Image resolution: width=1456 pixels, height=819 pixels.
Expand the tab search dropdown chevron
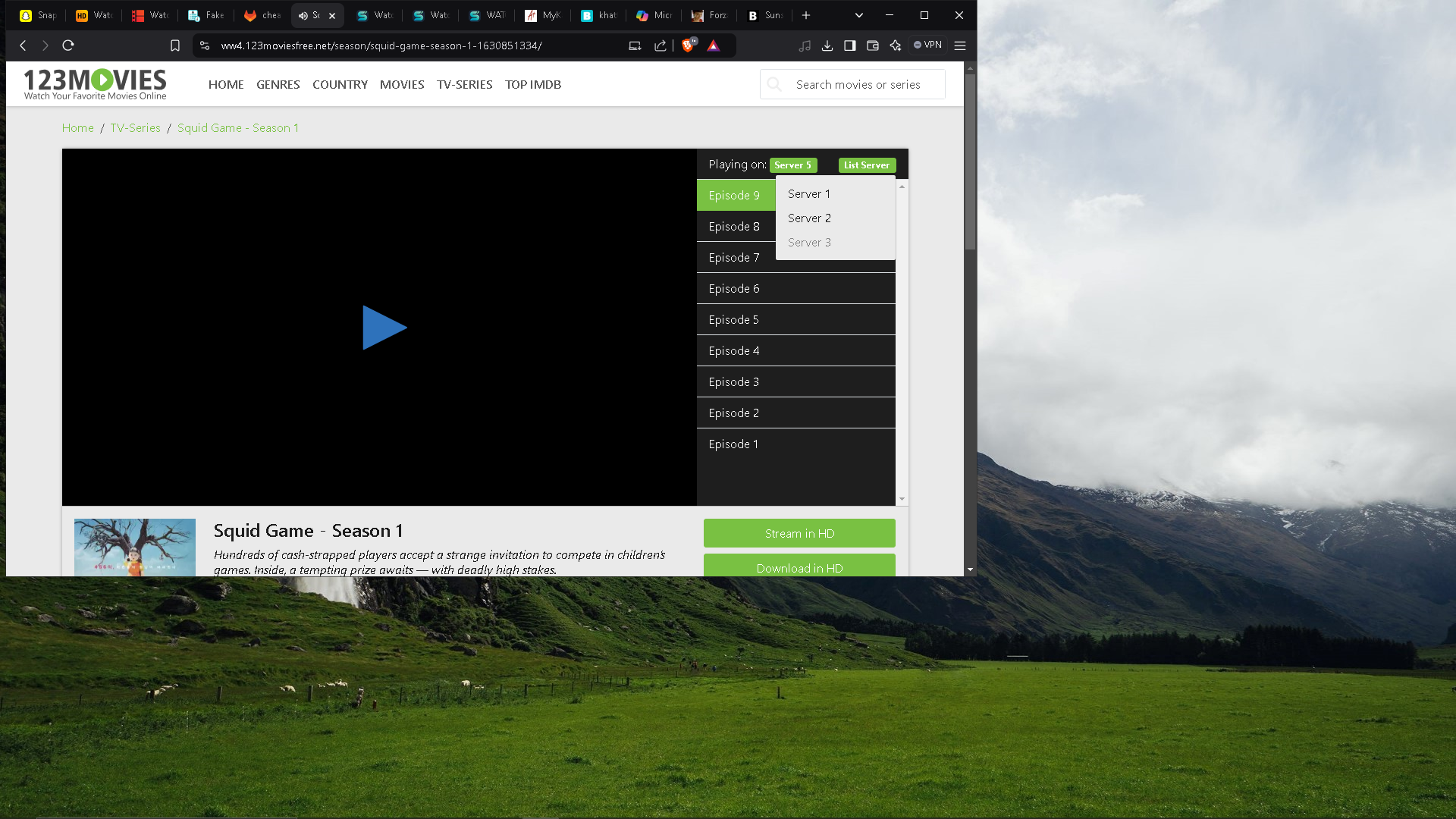[x=859, y=15]
